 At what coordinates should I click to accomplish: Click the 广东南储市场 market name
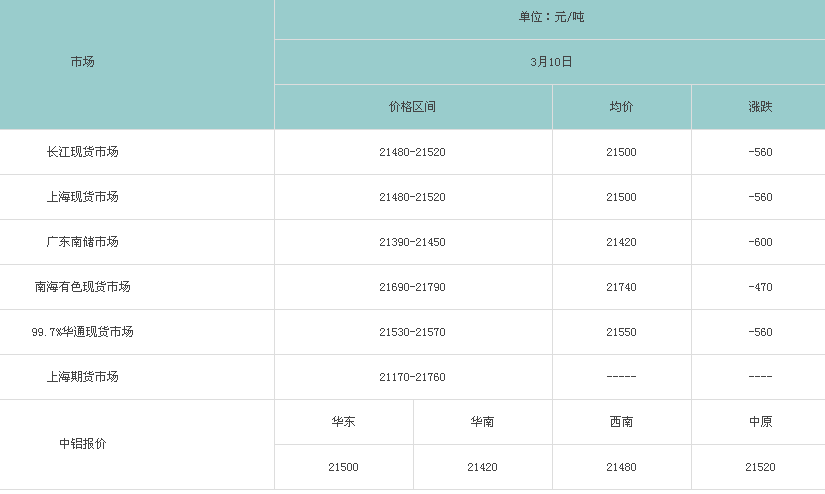[x=83, y=242]
